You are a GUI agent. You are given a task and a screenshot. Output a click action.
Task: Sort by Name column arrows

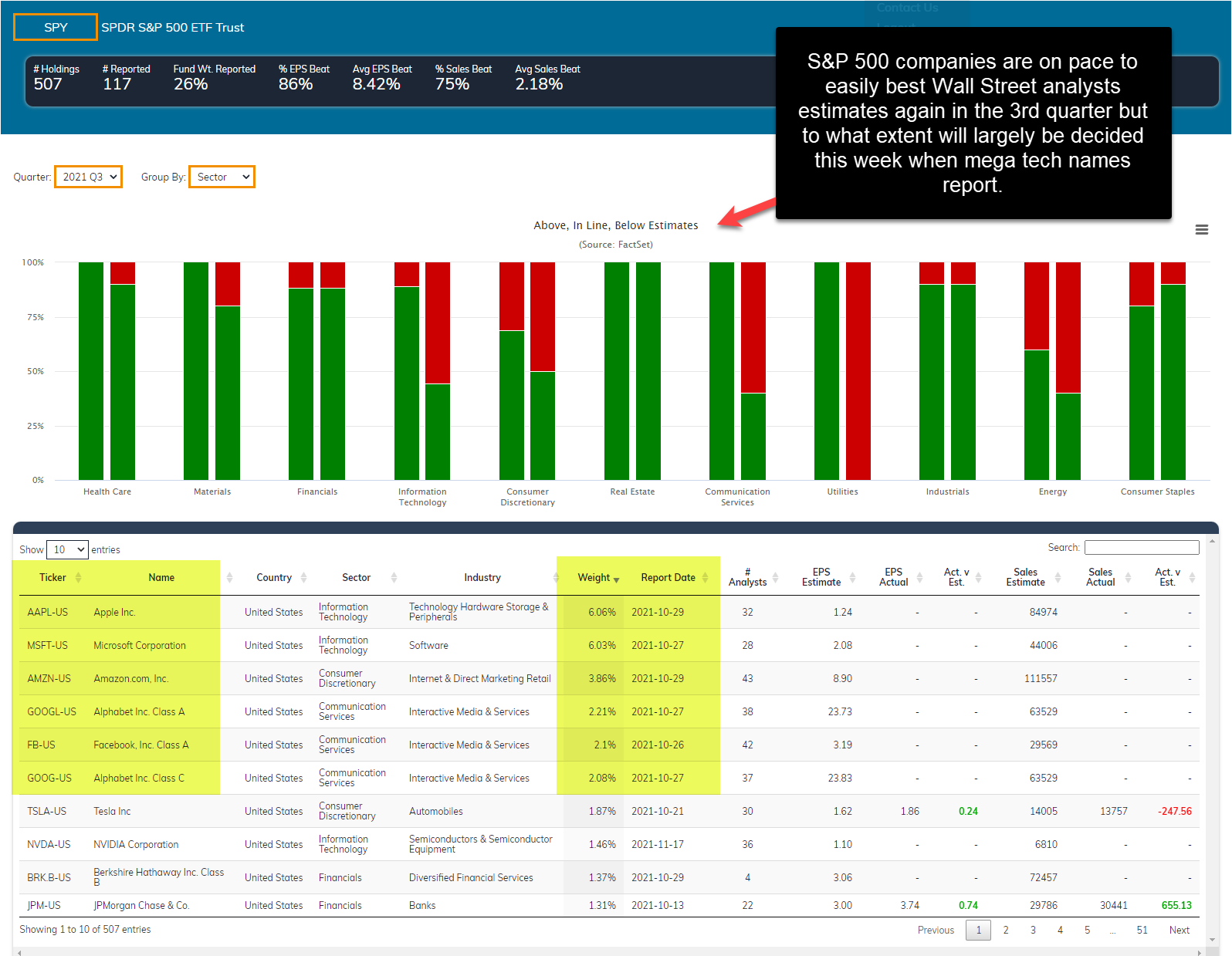pyautogui.click(x=229, y=578)
